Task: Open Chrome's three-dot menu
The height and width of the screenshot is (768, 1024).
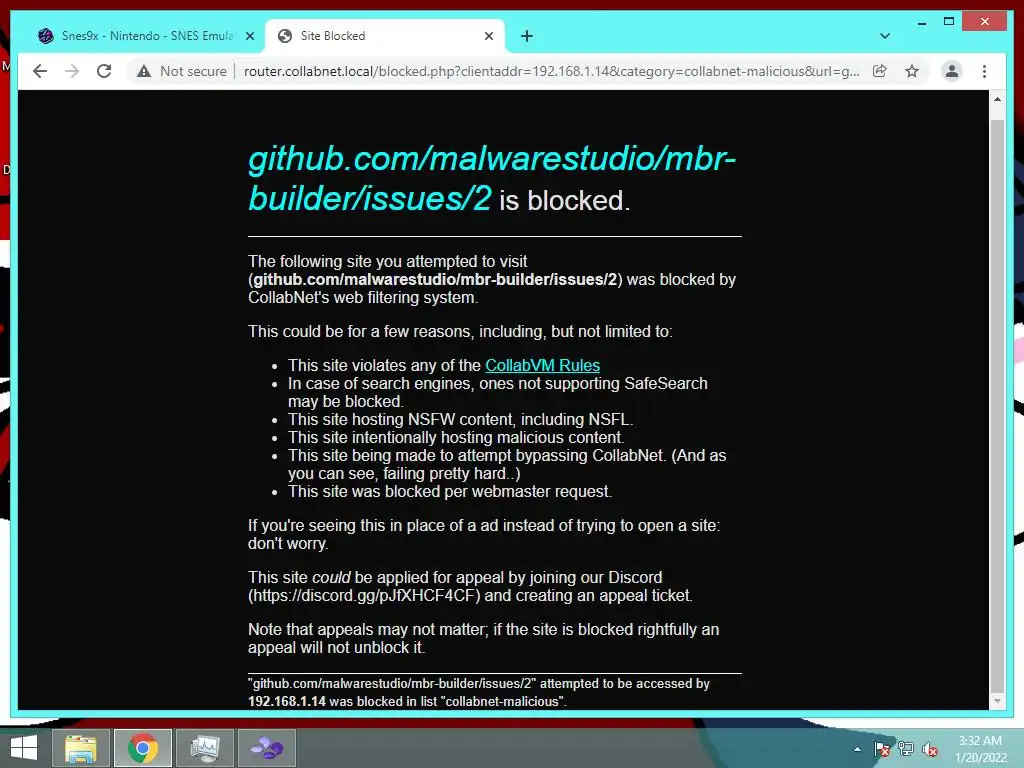Action: [x=984, y=71]
